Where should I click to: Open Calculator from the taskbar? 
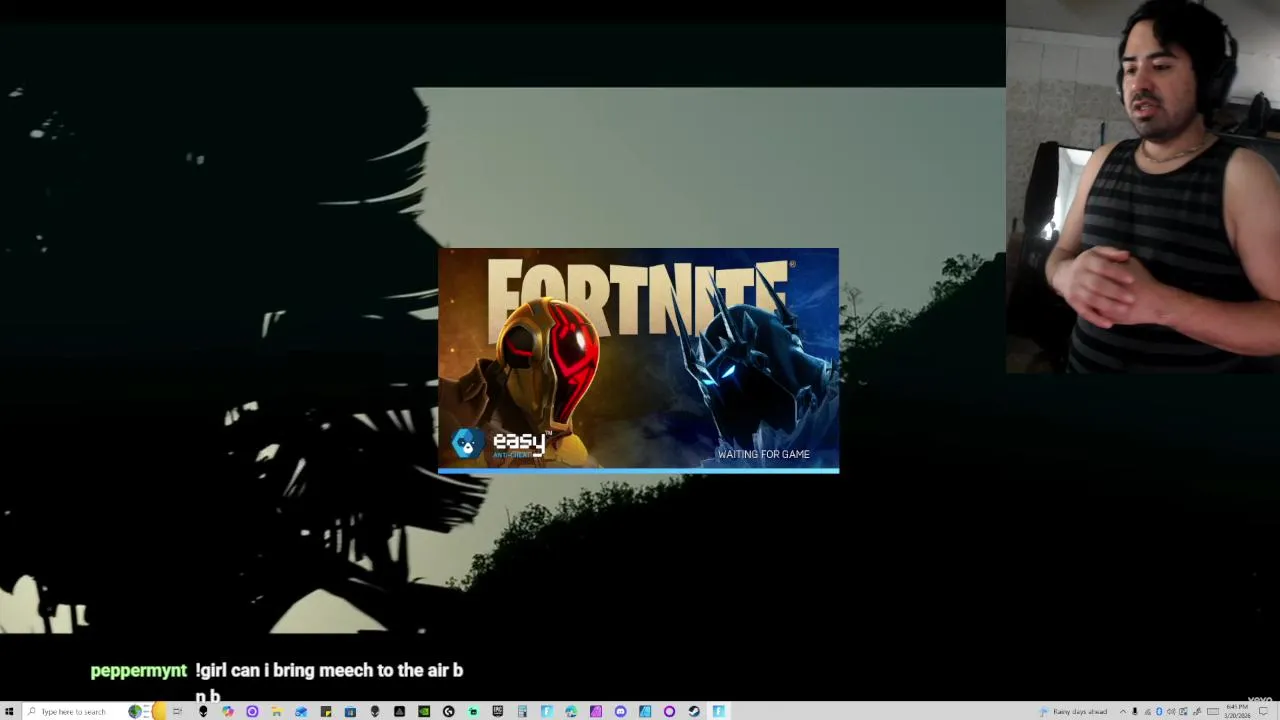tap(522, 711)
